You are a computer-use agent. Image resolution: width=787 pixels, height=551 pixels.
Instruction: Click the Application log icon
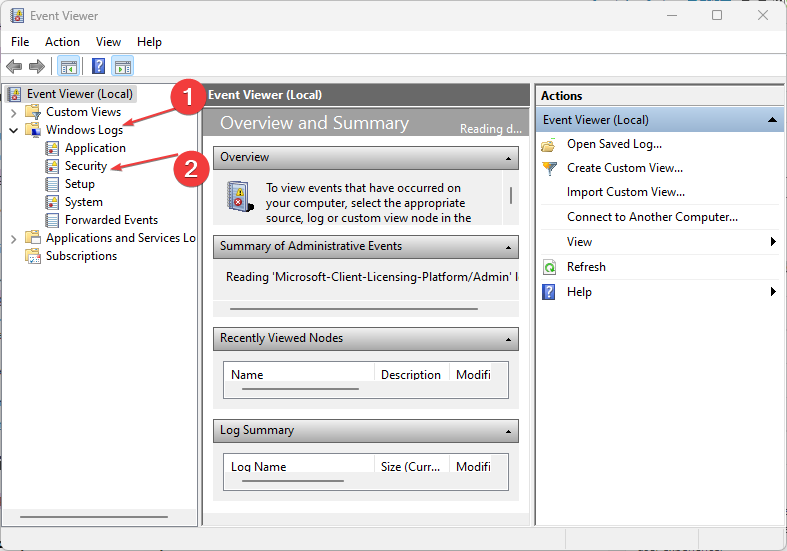[x=52, y=148]
